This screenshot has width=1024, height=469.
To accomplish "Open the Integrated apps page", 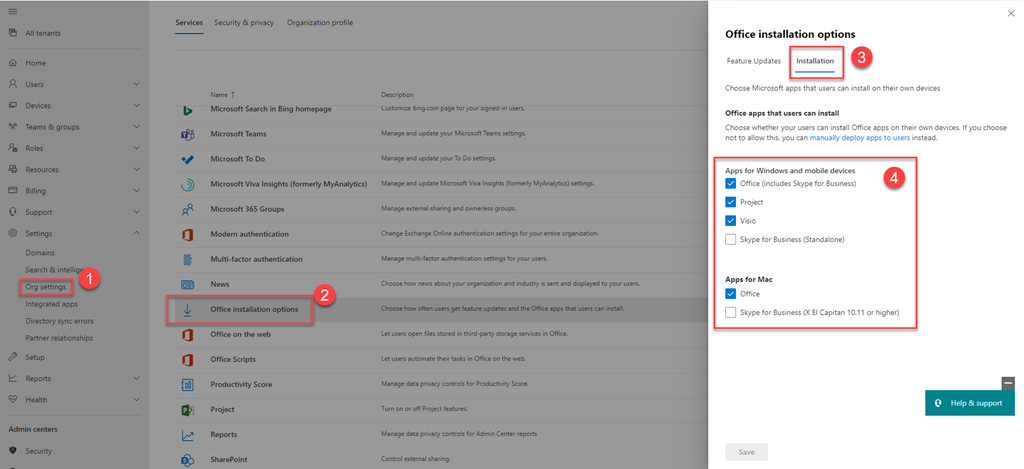I will pos(52,304).
